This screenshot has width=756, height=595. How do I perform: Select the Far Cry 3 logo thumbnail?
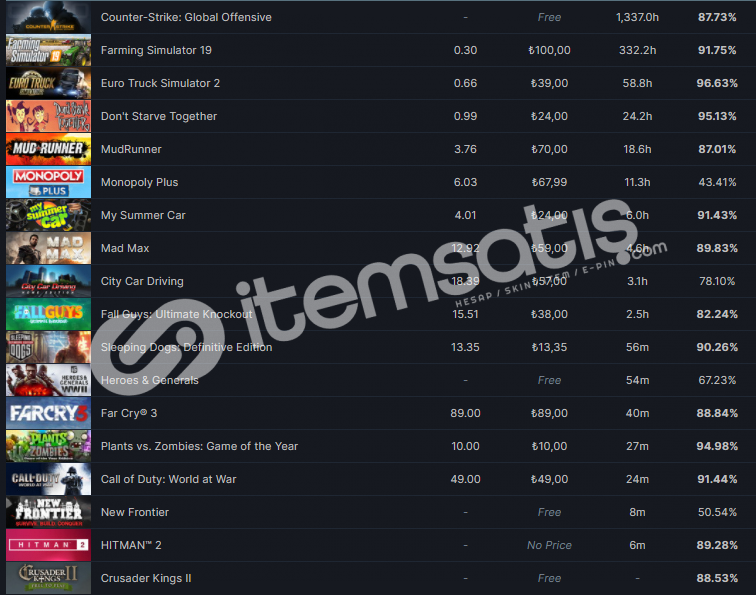click(x=48, y=413)
